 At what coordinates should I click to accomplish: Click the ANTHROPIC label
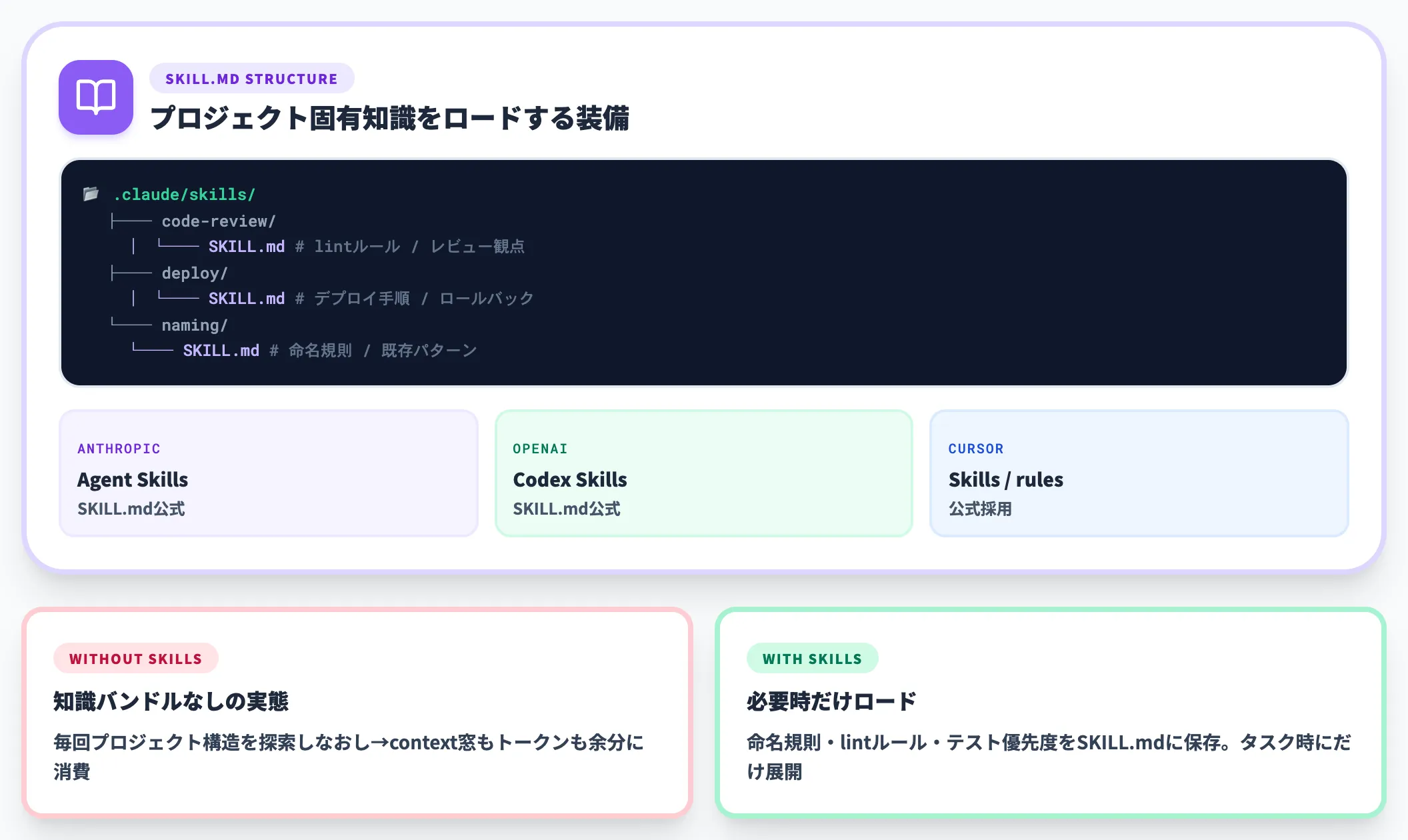tap(119, 449)
